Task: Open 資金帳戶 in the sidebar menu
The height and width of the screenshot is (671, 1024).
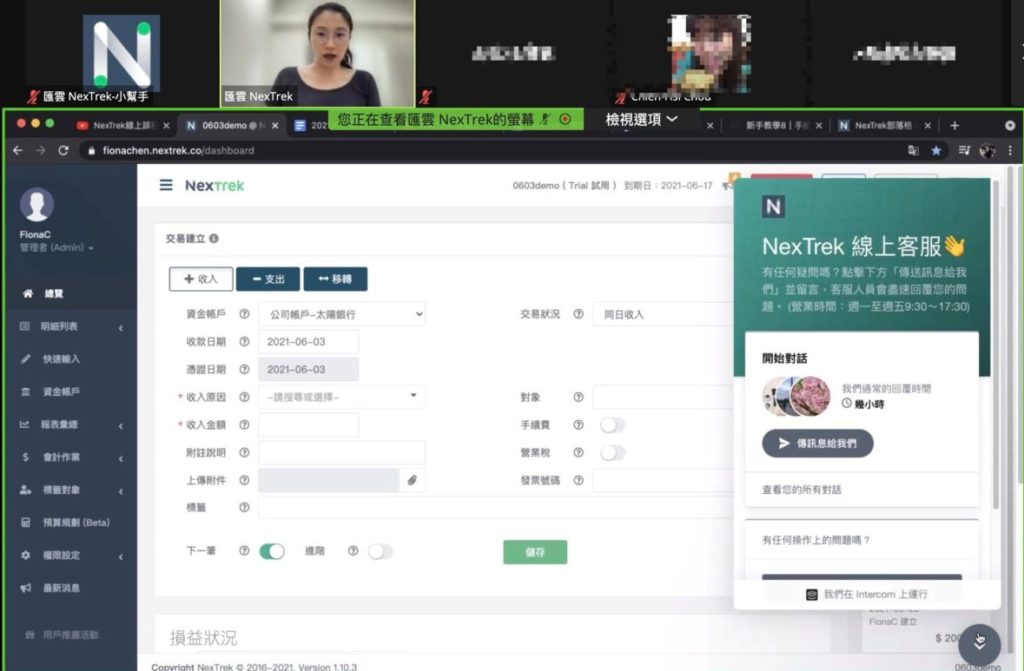Action: 71,392
